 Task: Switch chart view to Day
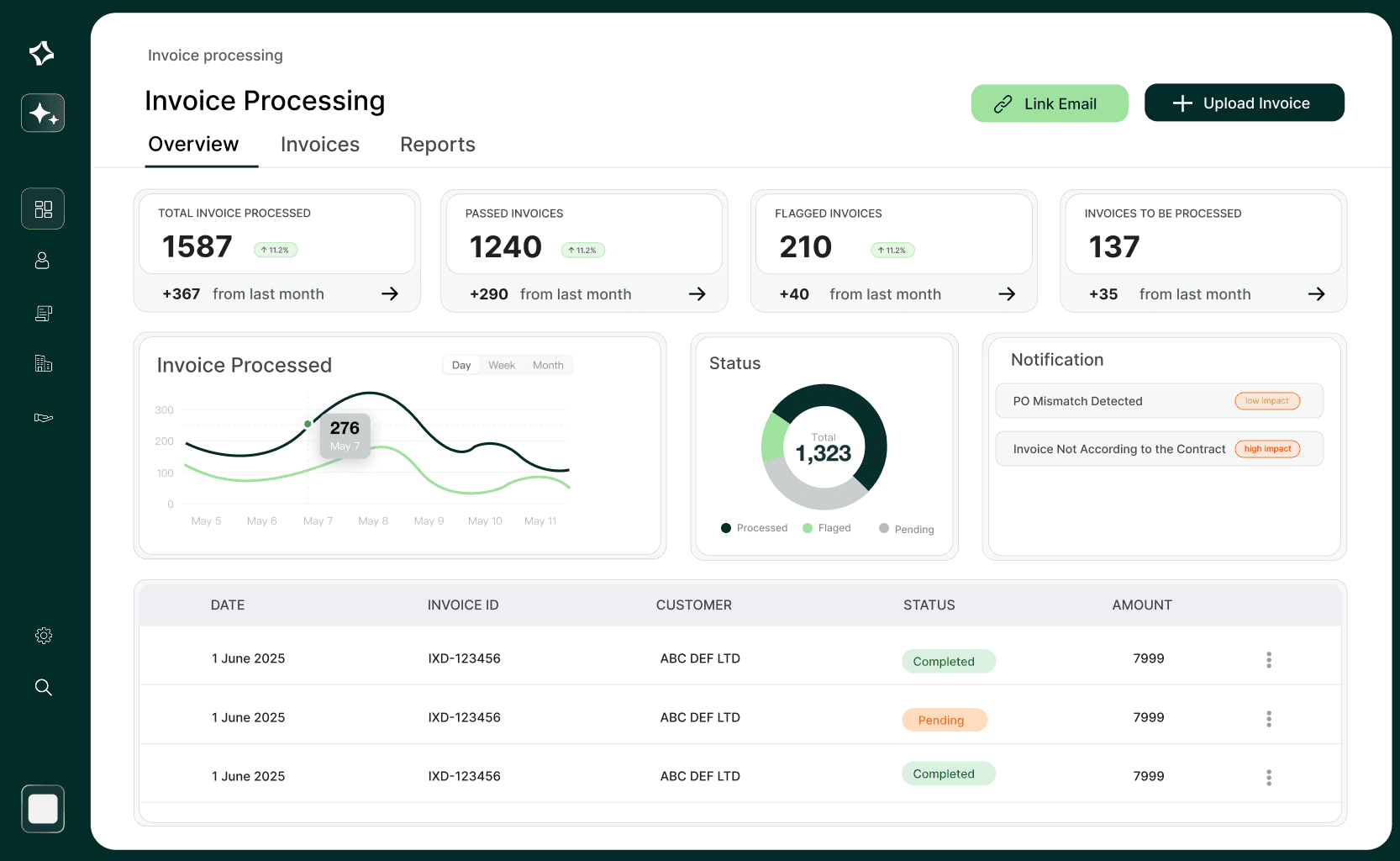[x=461, y=365]
